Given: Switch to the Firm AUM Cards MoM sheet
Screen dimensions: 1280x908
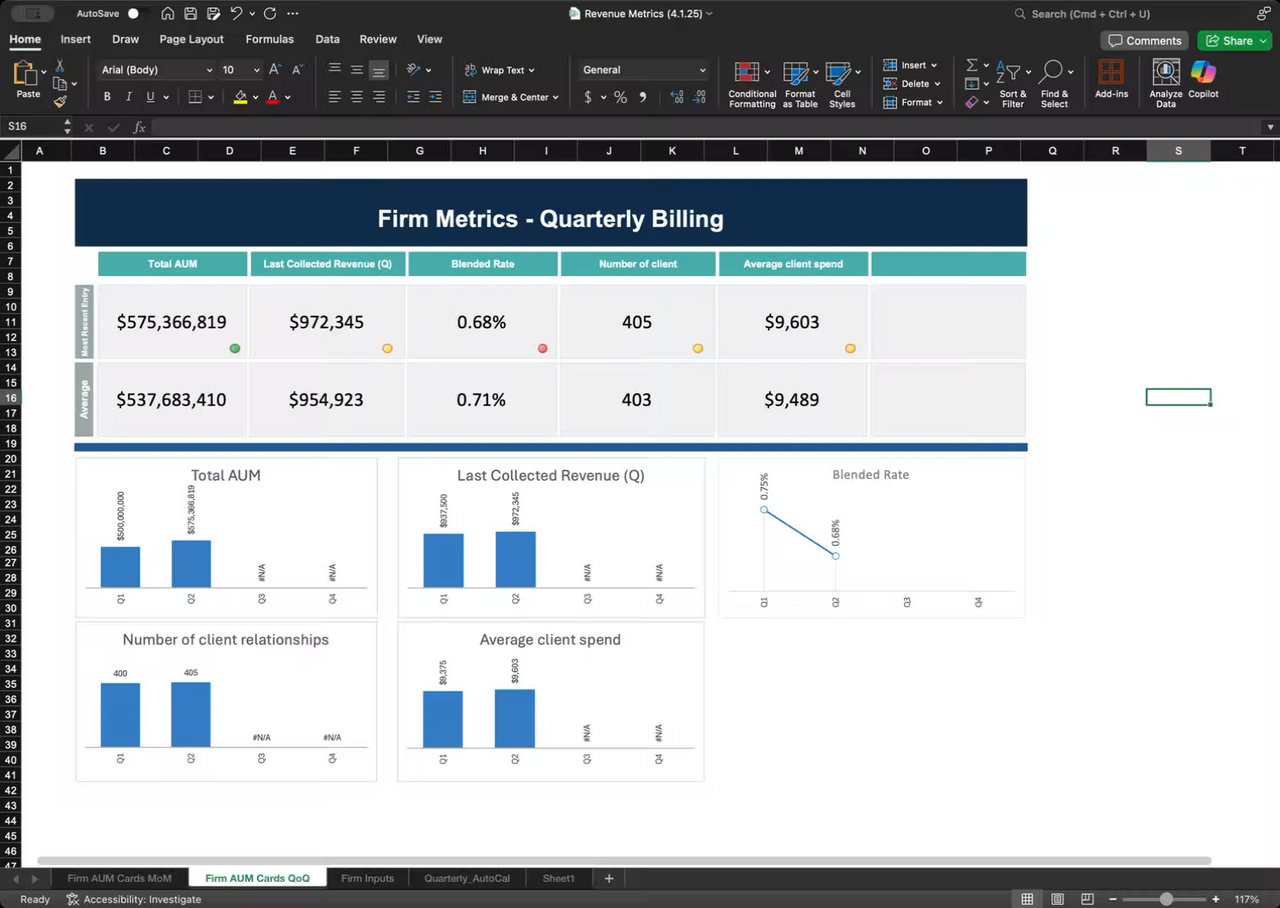Looking at the screenshot, I should click(x=120, y=878).
